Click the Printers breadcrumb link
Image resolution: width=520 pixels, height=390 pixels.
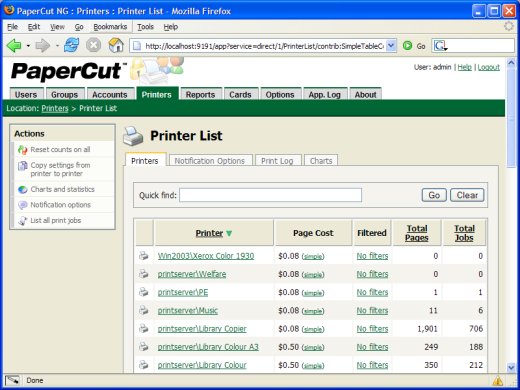pos(55,108)
